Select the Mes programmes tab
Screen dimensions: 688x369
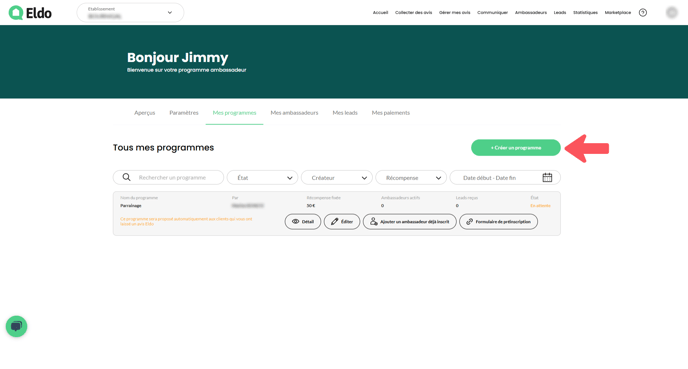[234, 113]
